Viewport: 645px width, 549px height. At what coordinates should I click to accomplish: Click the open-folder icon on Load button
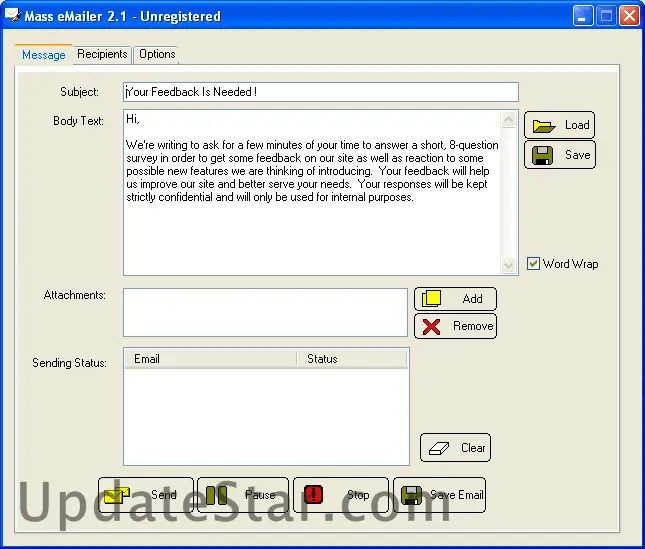point(544,126)
